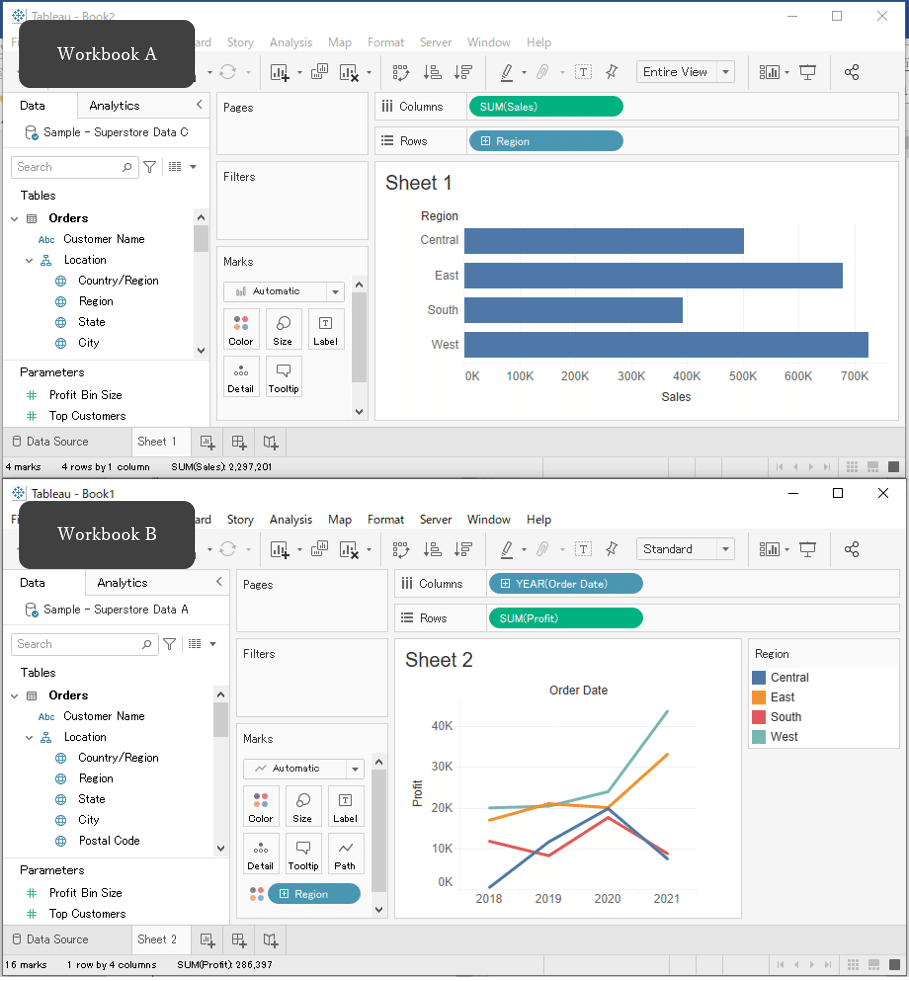Select Profit Bin Size parameter in Workbook B
Image resolution: width=909 pixels, height=981 pixels.
click(x=86, y=893)
